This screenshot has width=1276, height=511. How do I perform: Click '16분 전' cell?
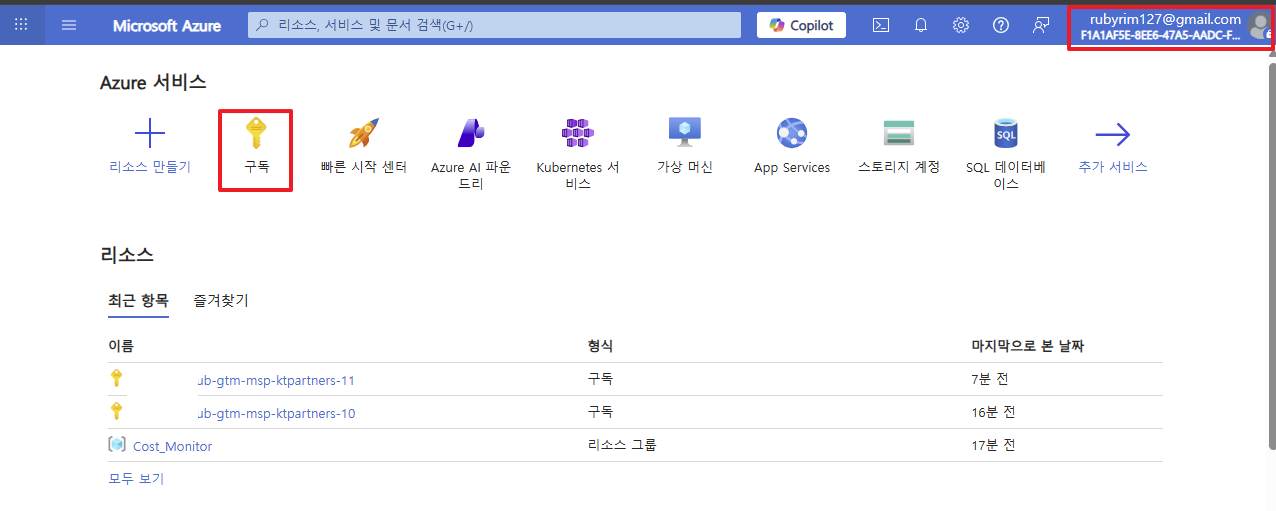pyautogui.click(x=993, y=412)
